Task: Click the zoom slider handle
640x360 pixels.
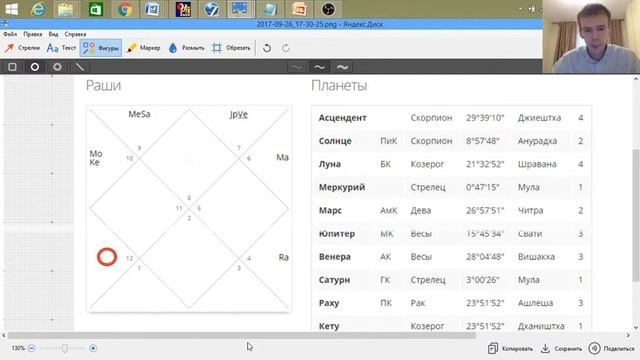Action: coord(64,348)
